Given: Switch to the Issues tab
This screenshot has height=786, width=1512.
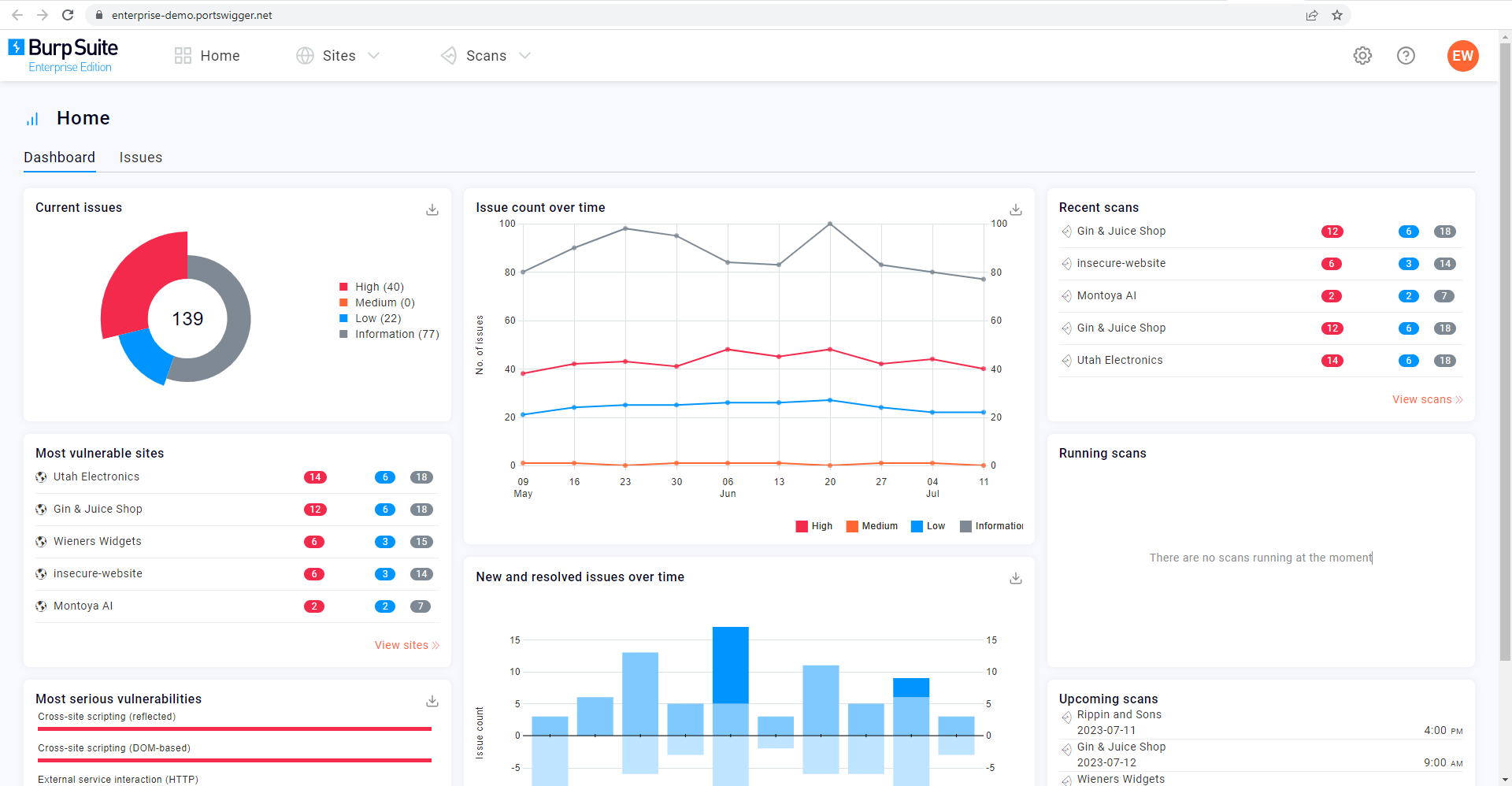Looking at the screenshot, I should [140, 158].
